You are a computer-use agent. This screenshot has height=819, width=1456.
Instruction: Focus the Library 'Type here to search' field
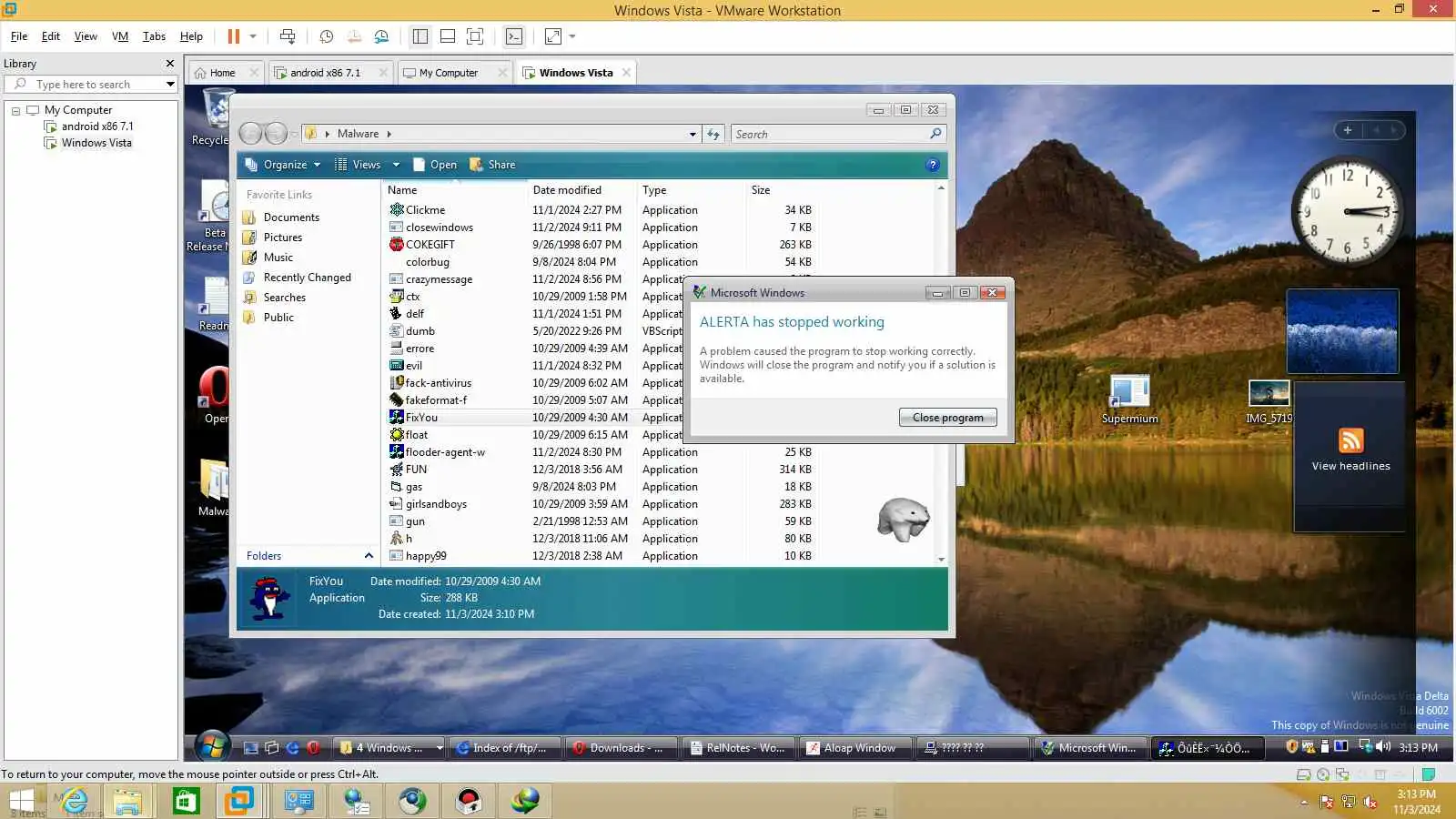[x=91, y=85]
